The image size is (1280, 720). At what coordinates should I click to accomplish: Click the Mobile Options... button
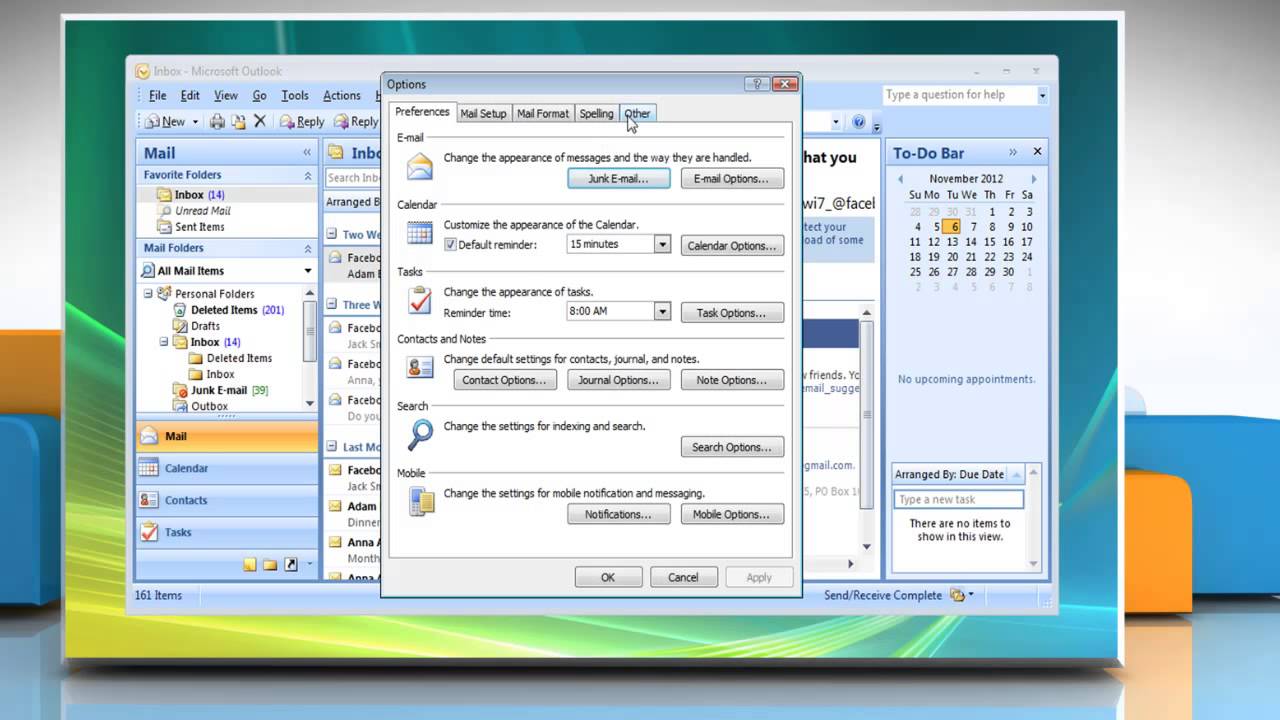point(732,514)
